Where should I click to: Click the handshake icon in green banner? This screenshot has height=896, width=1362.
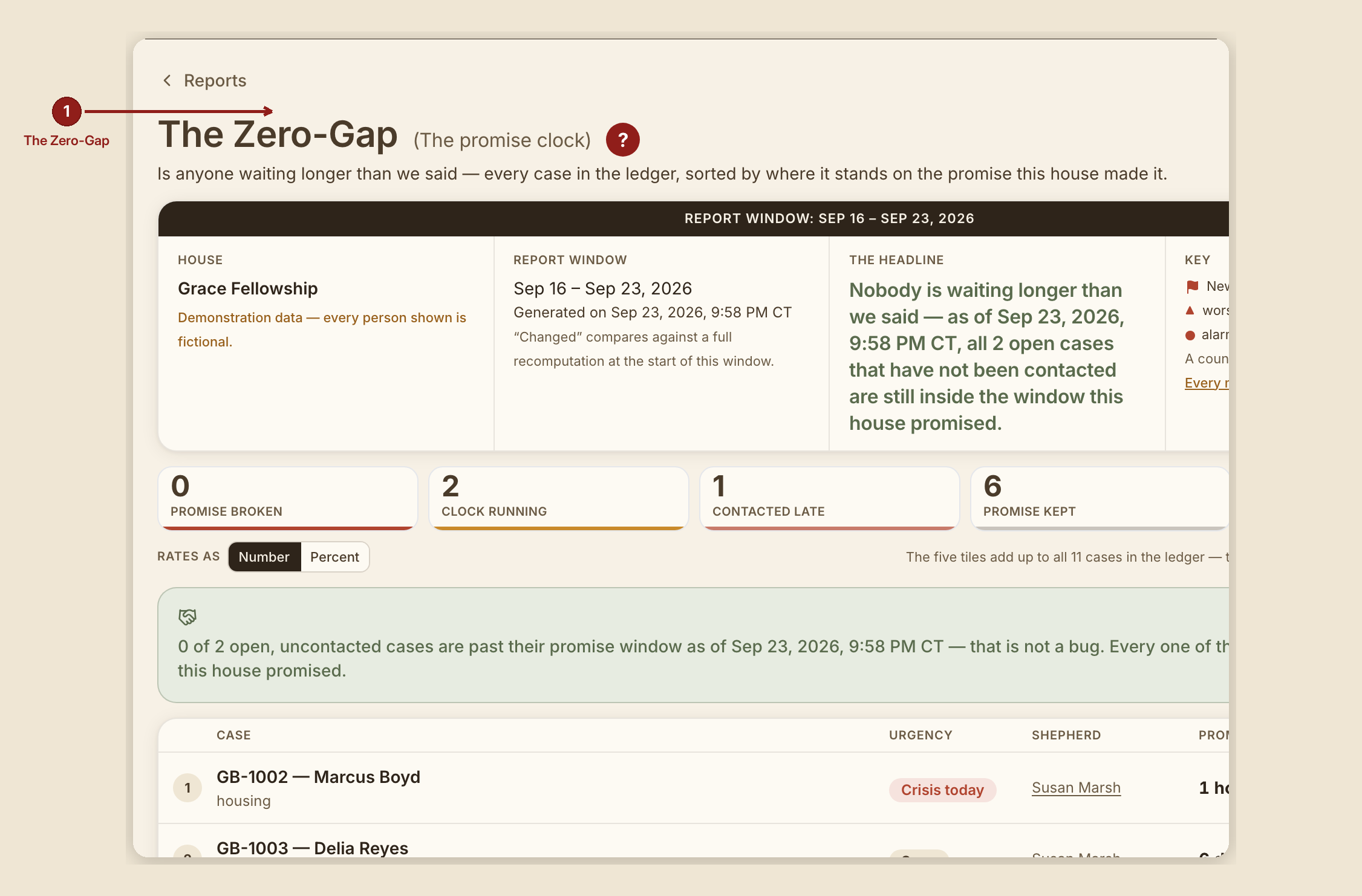(x=187, y=617)
